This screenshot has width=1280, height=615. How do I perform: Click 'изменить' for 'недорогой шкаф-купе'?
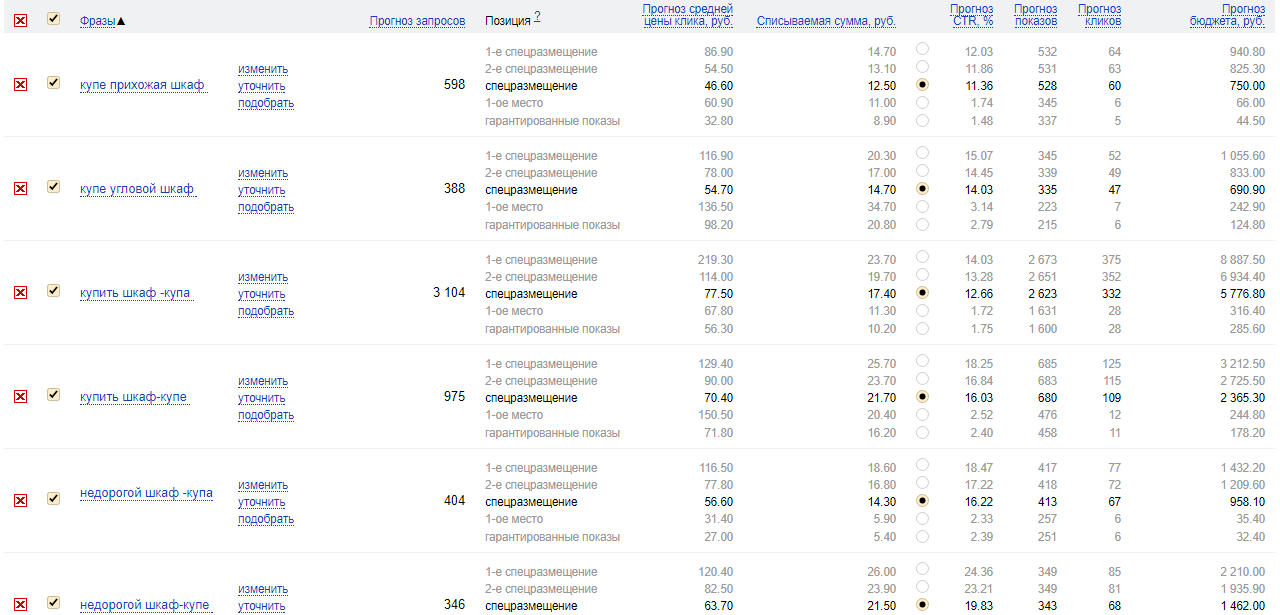263,589
